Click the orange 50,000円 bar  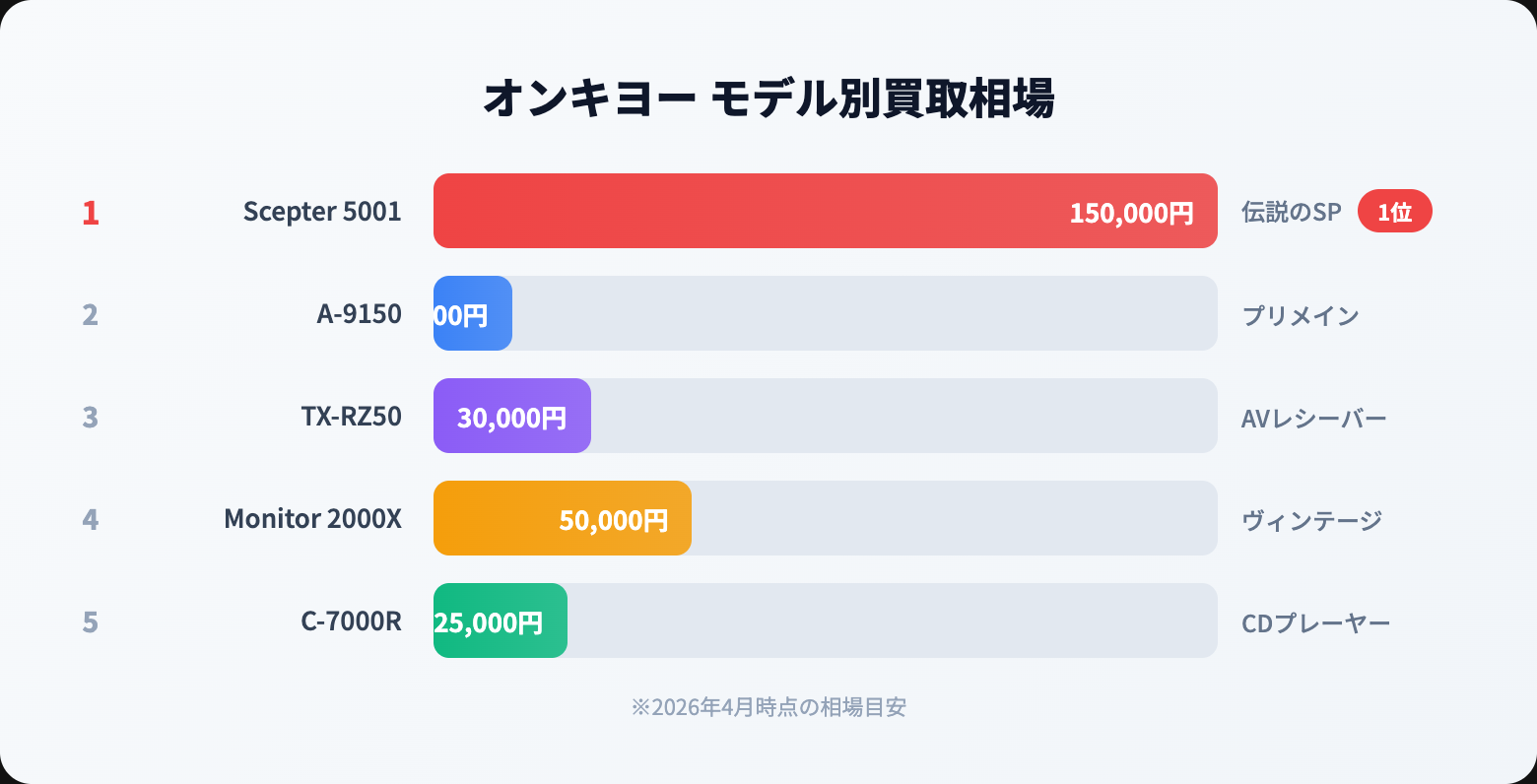pyautogui.click(x=562, y=519)
